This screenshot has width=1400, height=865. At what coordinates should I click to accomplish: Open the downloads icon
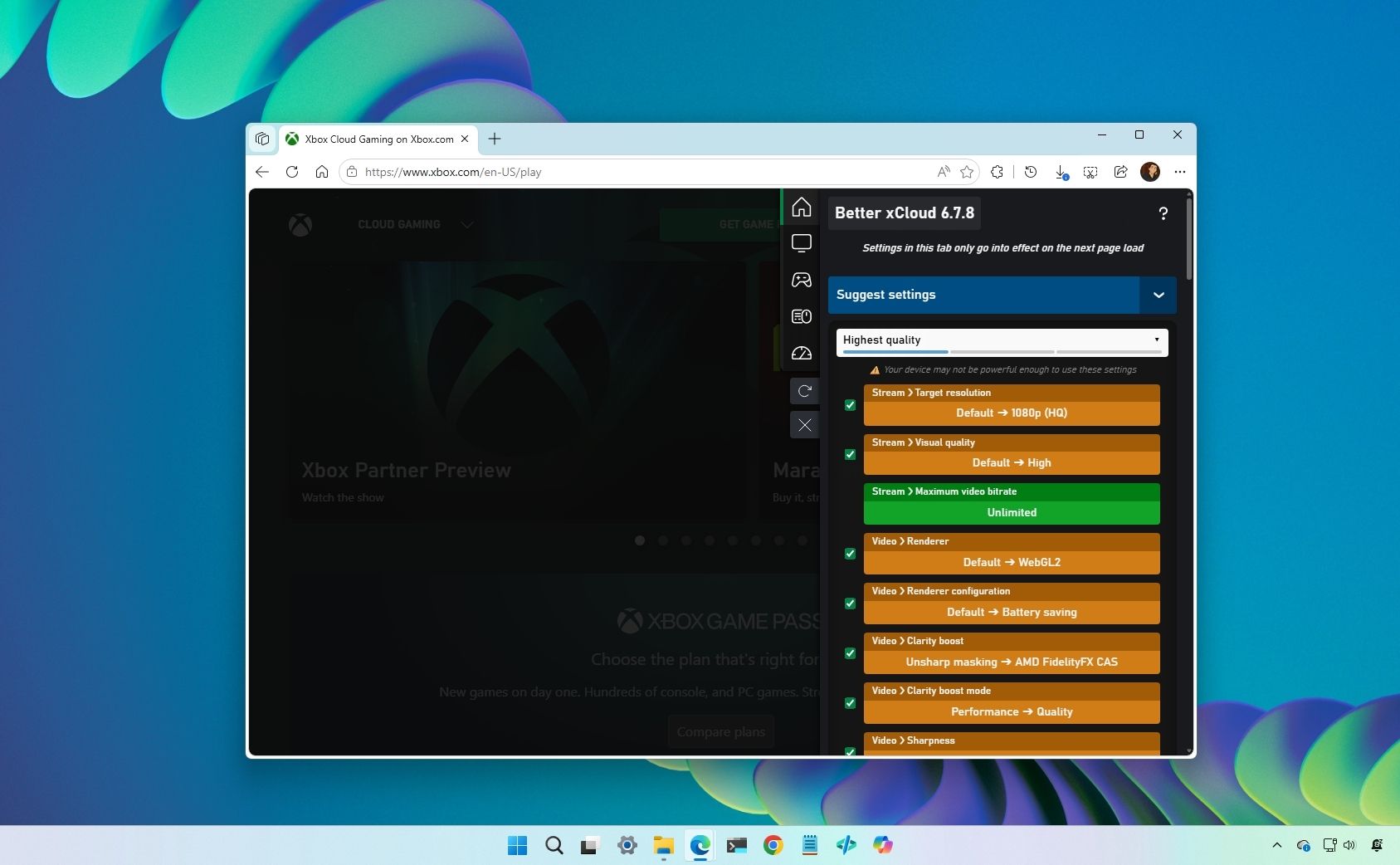[1061, 172]
